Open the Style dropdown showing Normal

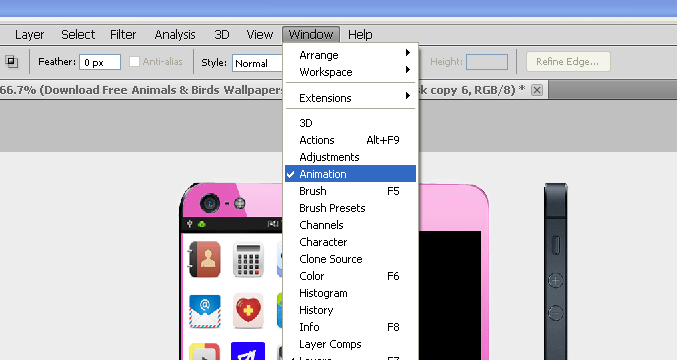pos(258,63)
